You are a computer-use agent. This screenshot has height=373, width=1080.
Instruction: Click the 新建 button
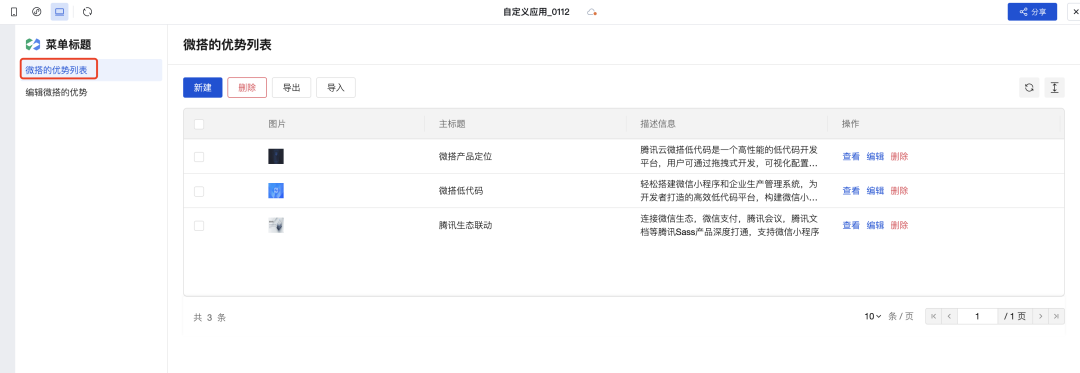(x=202, y=87)
